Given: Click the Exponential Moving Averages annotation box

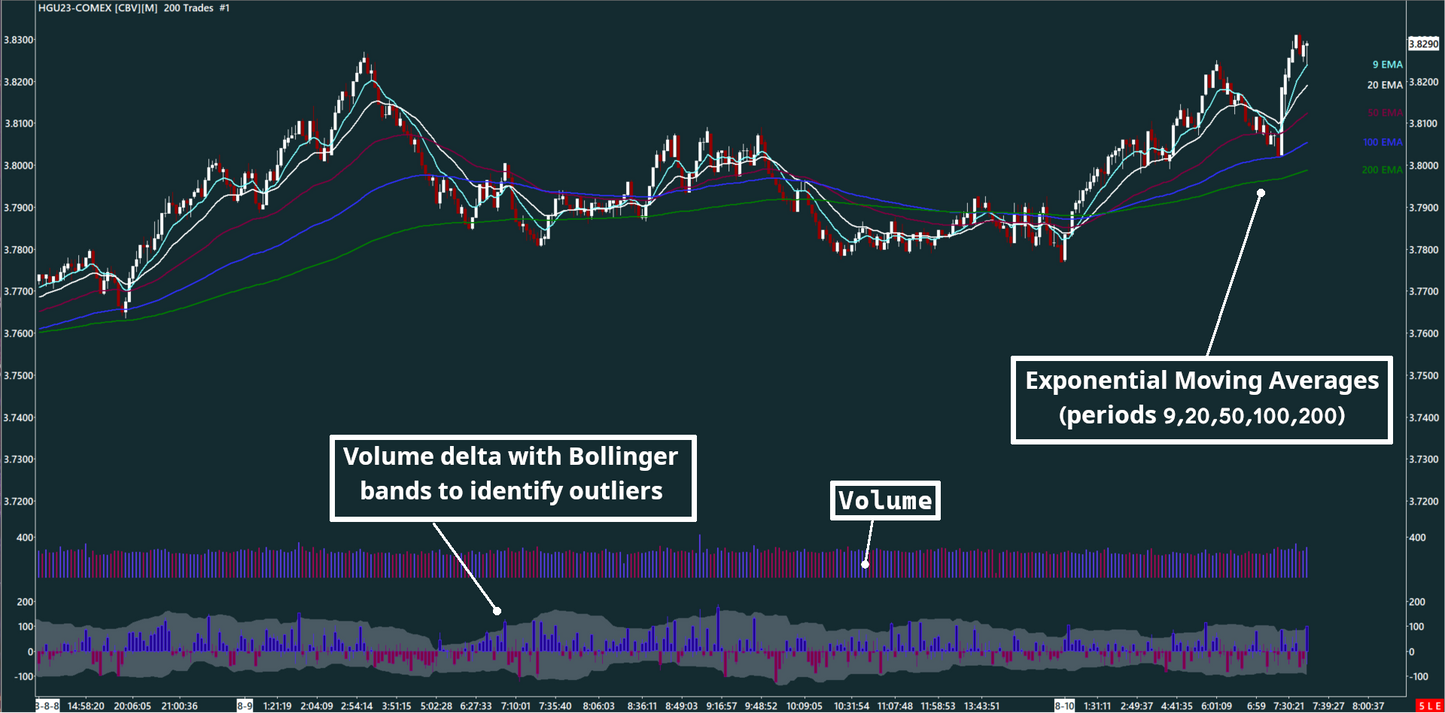Looking at the screenshot, I should pos(1202,398).
